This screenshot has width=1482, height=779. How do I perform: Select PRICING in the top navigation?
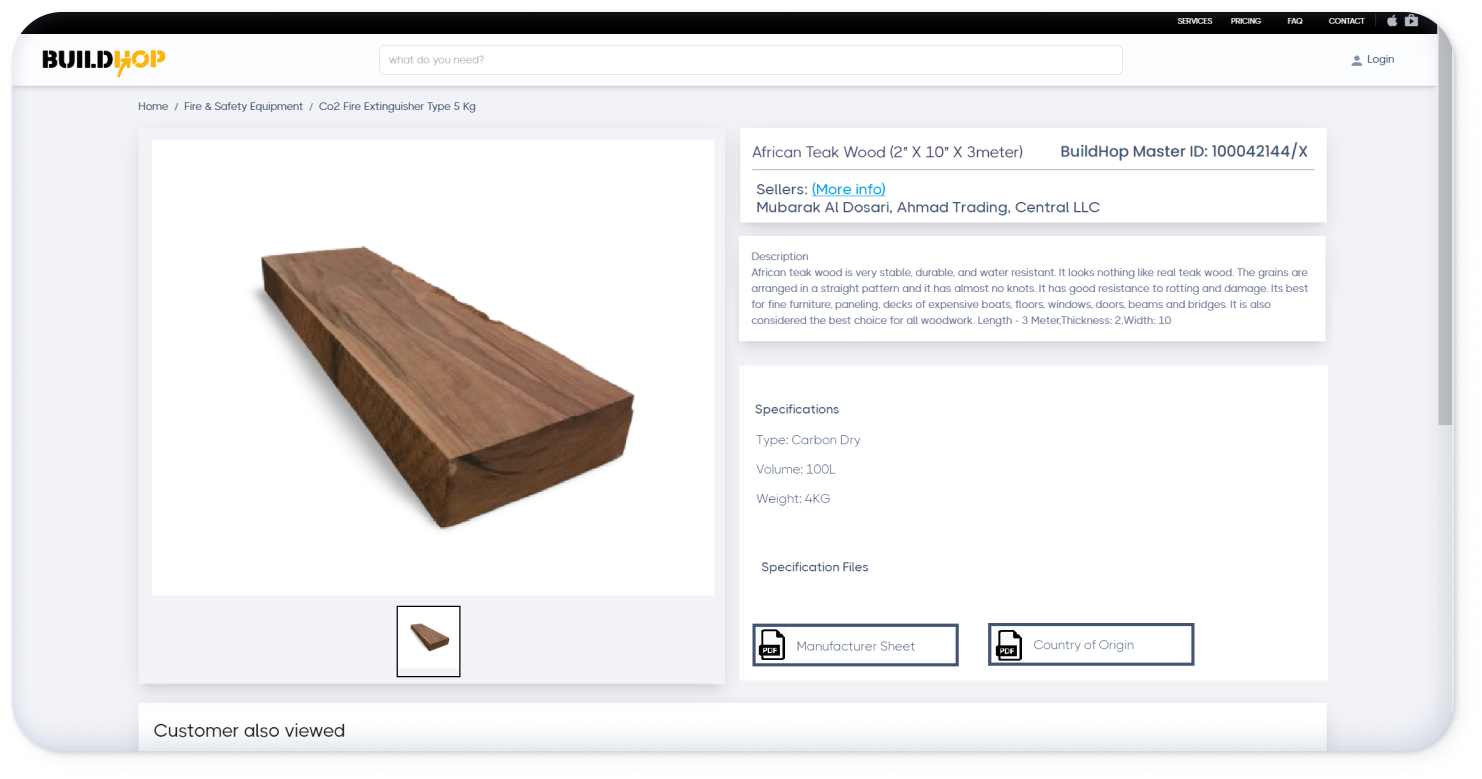point(1246,20)
